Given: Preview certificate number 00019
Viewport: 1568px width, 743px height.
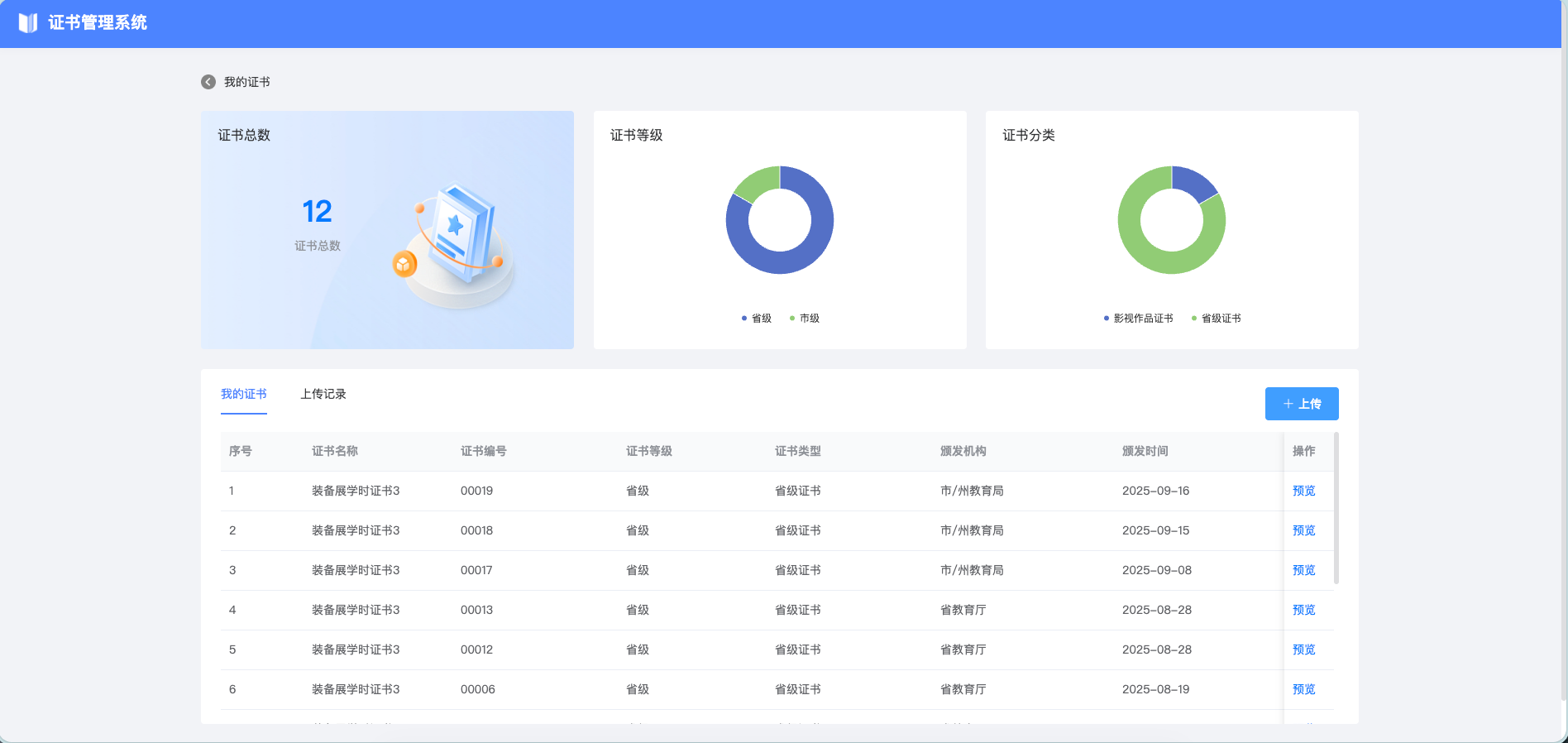Looking at the screenshot, I should 1303,491.
